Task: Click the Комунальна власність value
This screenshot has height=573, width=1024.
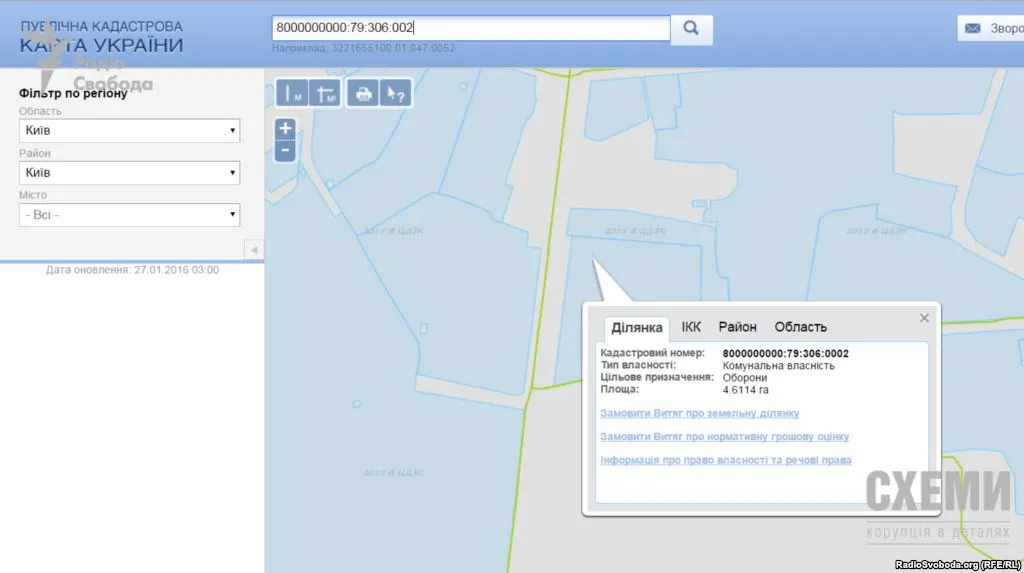Action: [x=778, y=366]
